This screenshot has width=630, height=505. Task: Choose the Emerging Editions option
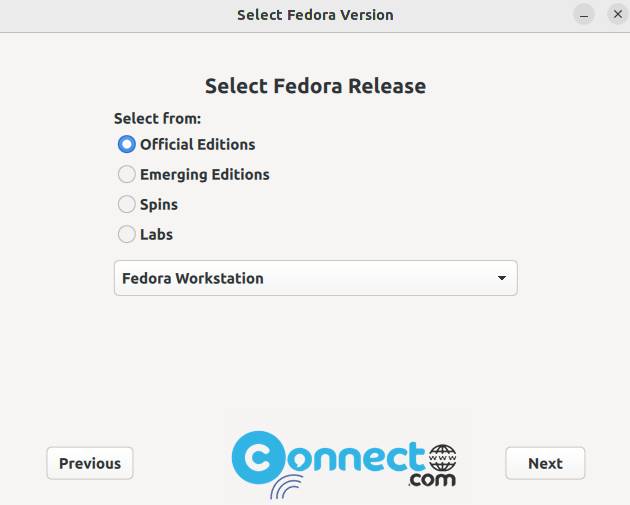click(127, 174)
